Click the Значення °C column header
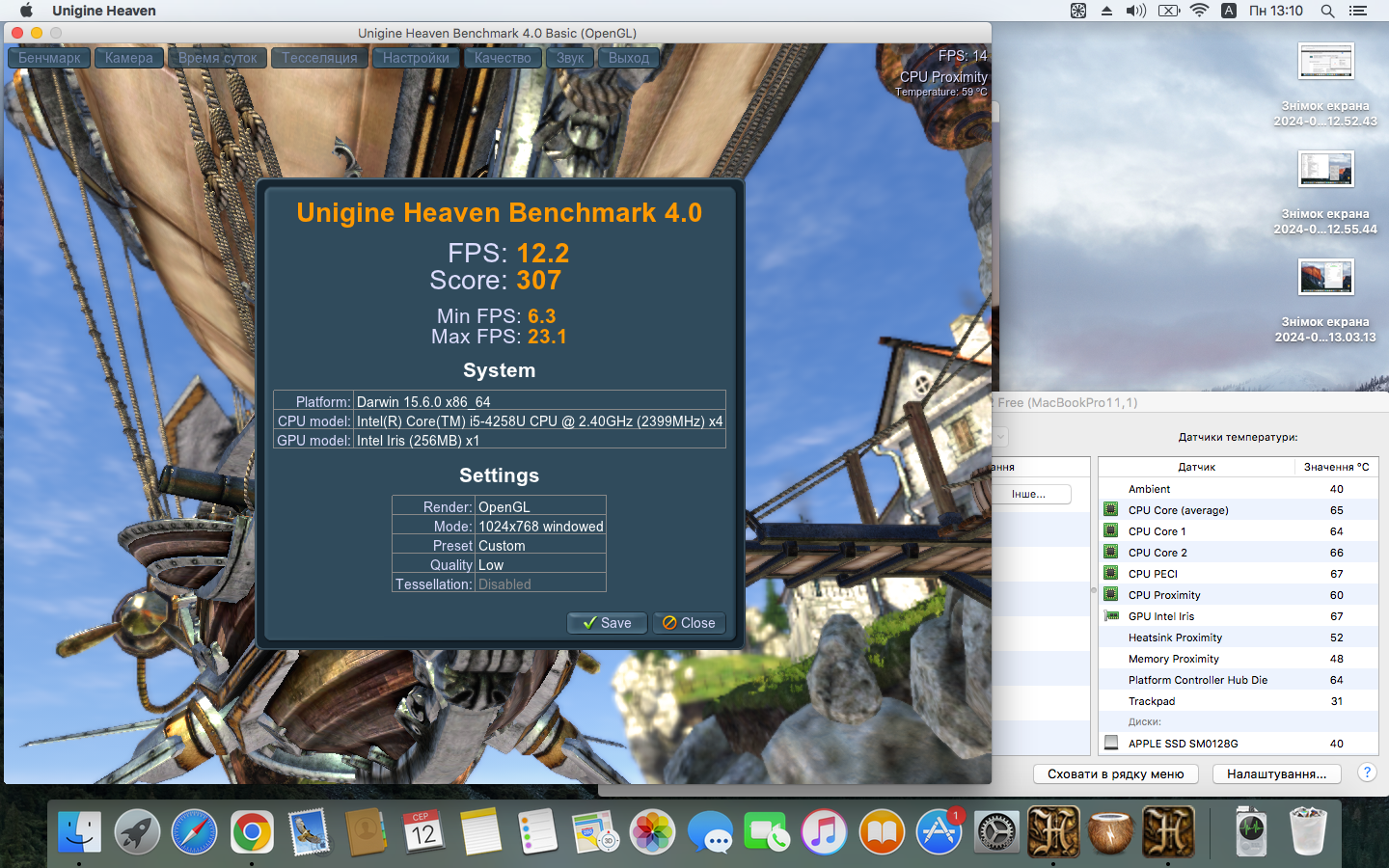The image size is (1389, 868). (x=1336, y=467)
